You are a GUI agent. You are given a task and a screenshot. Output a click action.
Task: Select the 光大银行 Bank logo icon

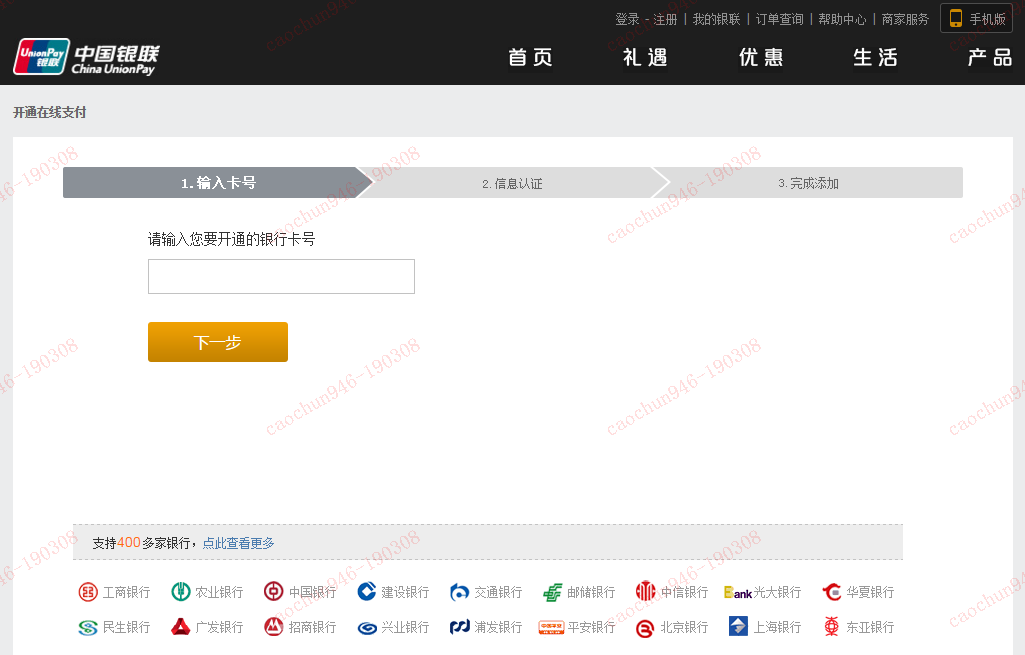[x=738, y=593]
